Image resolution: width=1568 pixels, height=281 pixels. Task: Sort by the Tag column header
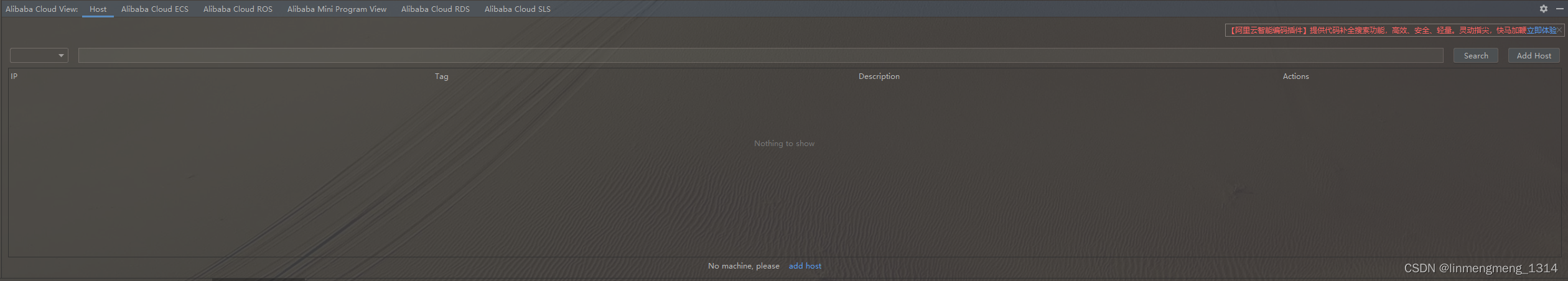(441, 76)
